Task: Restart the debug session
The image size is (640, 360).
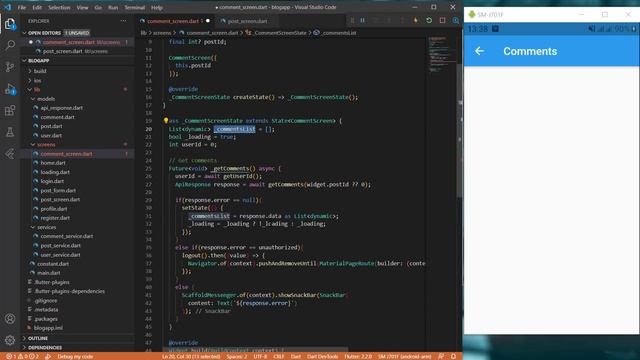Action: [429, 20]
